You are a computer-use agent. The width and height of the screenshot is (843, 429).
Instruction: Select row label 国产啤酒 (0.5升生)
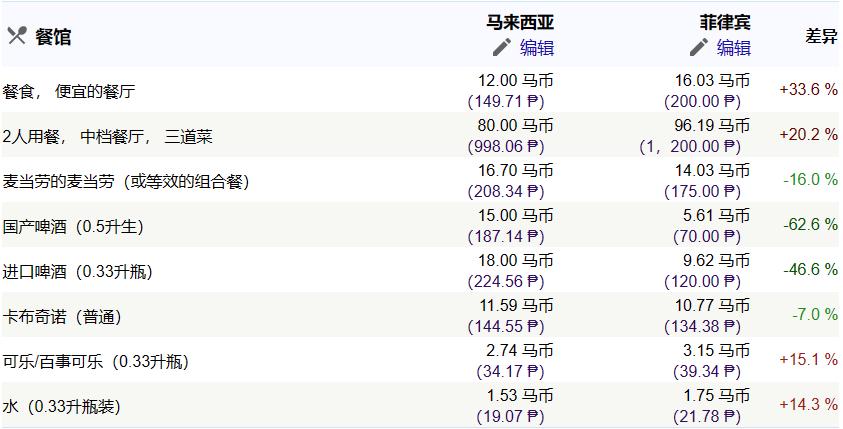click(73, 227)
